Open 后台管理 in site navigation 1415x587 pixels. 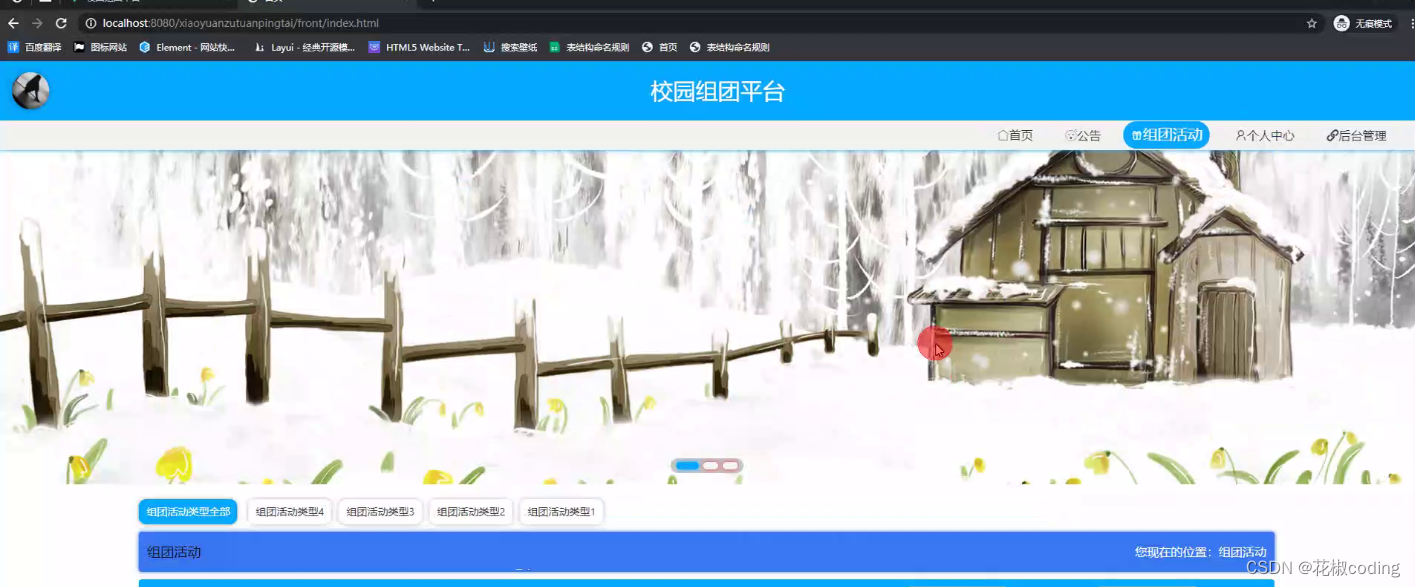pyautogui.click(x=1356, y=136)
